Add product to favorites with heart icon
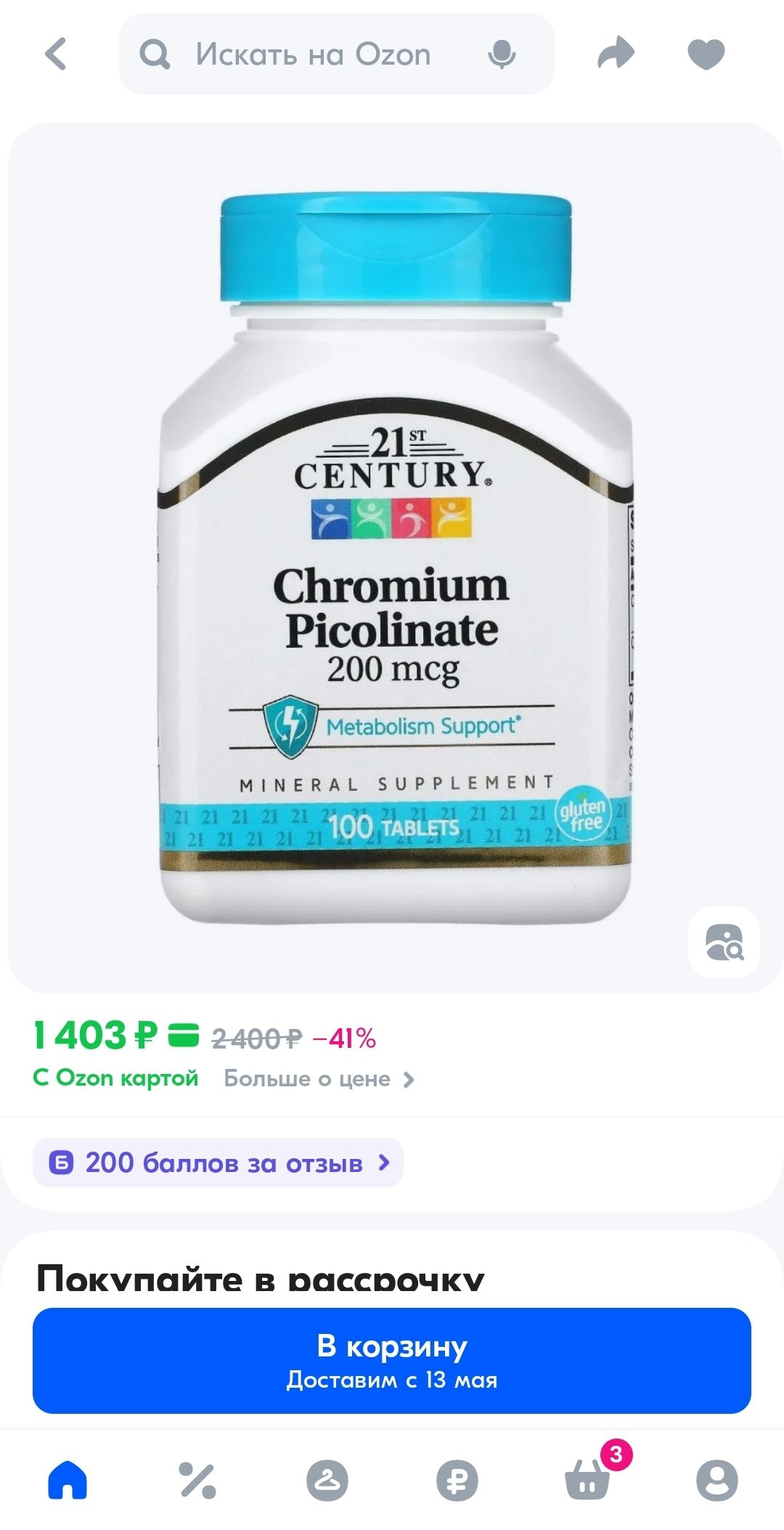The height and width of the screenshot is (1530, 784). (x=706, y=54)
